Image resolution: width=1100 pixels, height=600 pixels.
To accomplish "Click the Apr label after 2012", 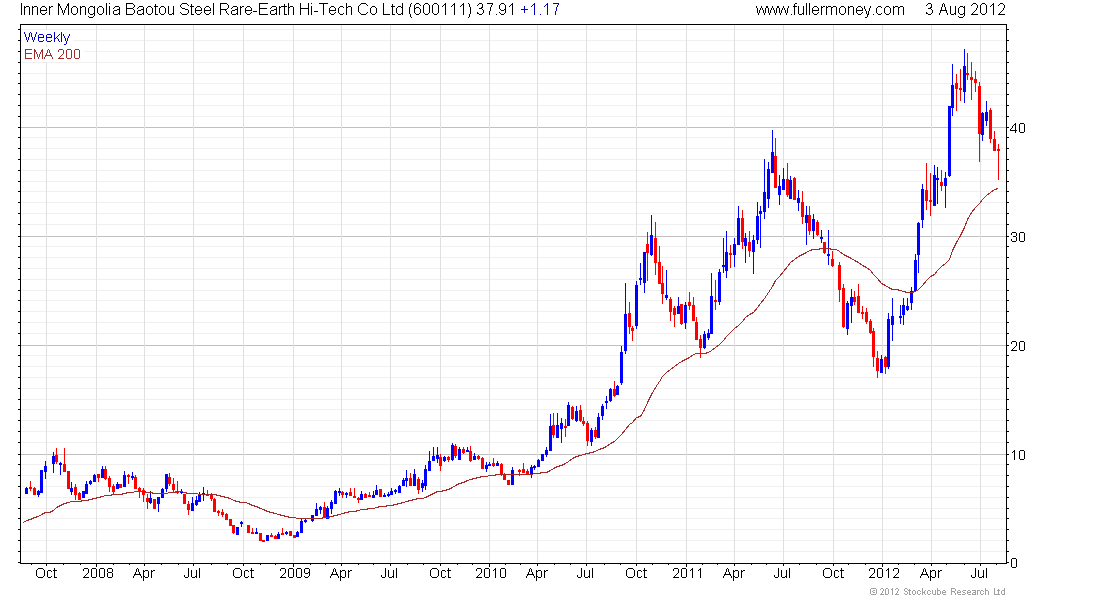I will pos(931,573).
